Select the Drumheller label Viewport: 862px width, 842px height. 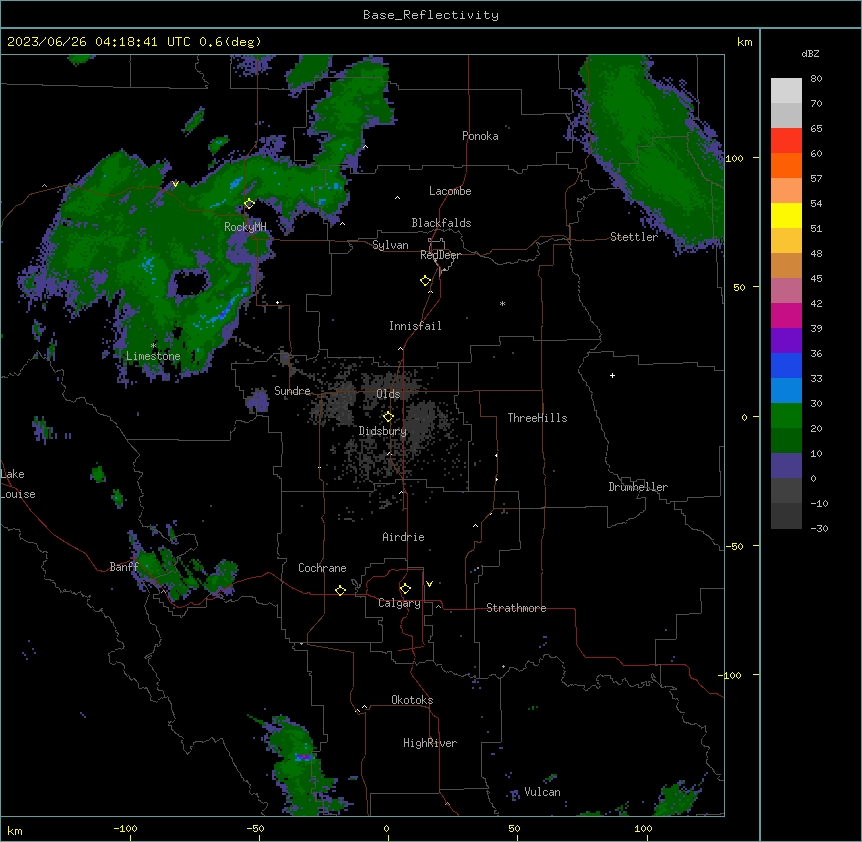point(638,487)
